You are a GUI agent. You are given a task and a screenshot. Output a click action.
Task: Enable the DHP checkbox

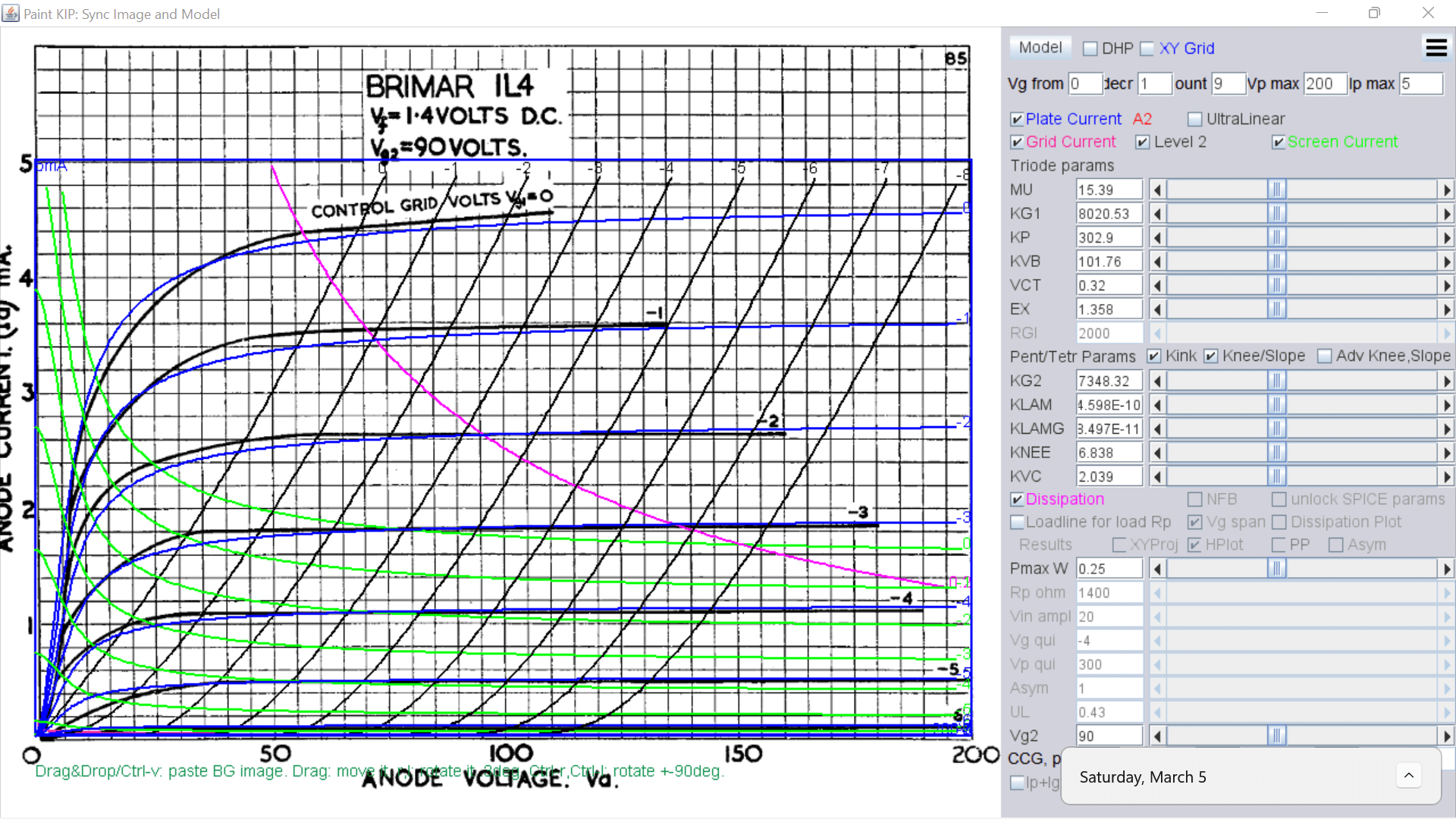[1090, 49]
